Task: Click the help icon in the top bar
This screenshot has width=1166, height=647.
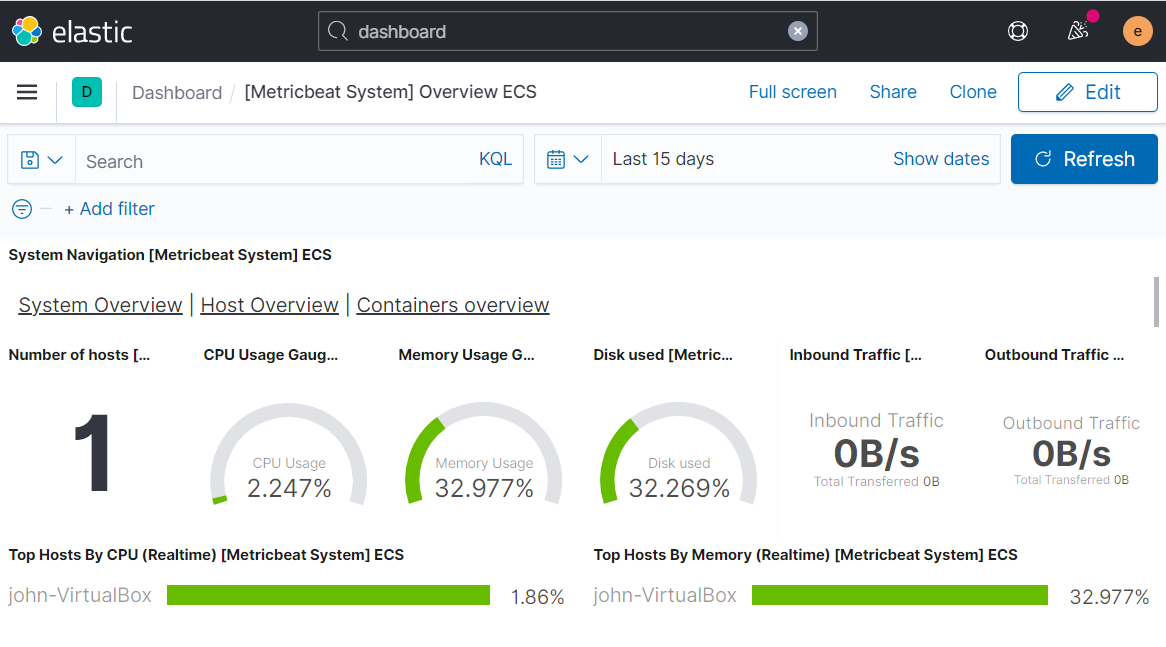Action: click(1018, 31)
